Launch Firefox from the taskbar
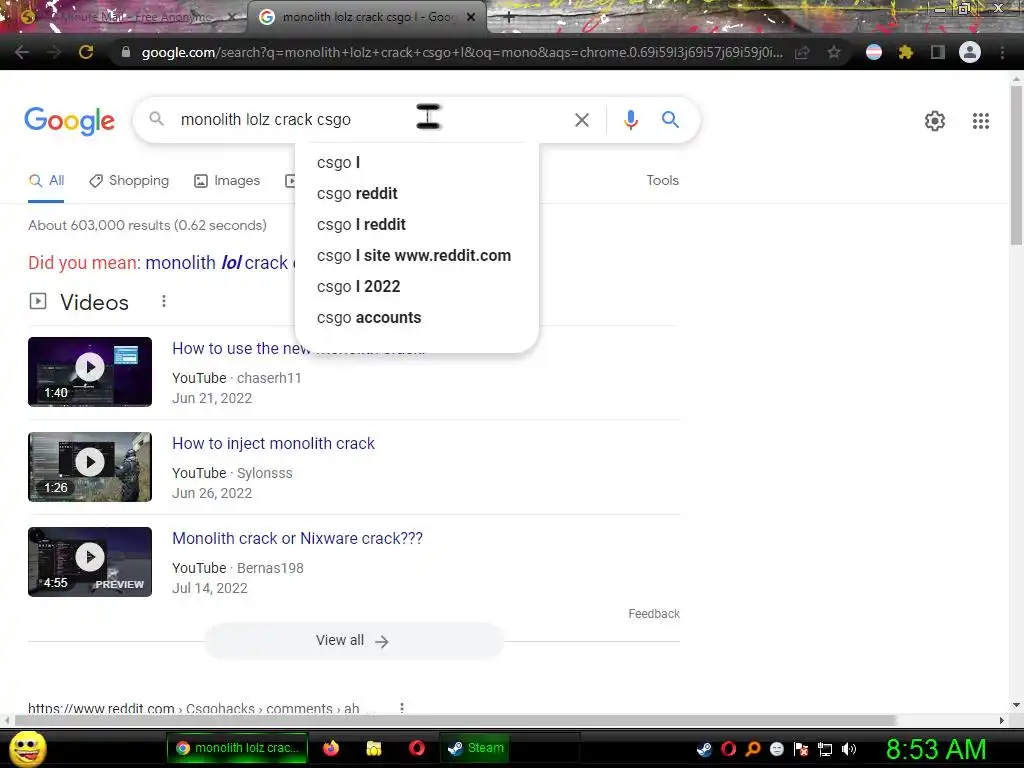 click(331, 748)
